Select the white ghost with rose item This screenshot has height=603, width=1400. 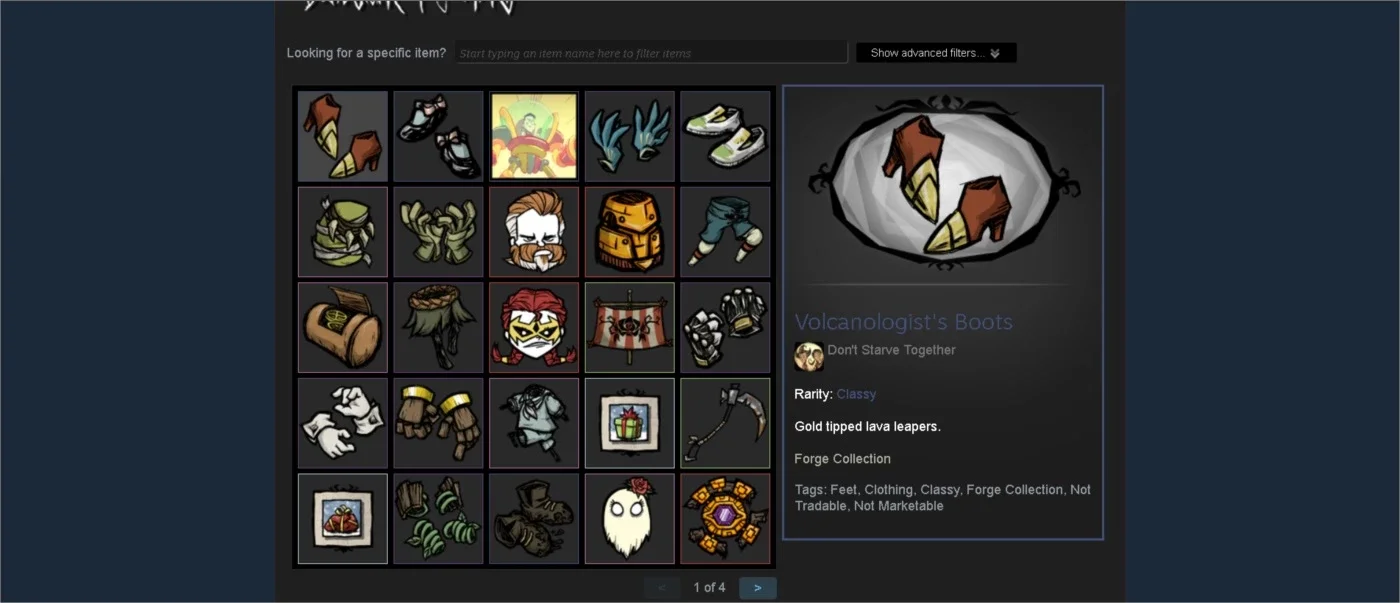pyautogui.click(x=630, y=518)
